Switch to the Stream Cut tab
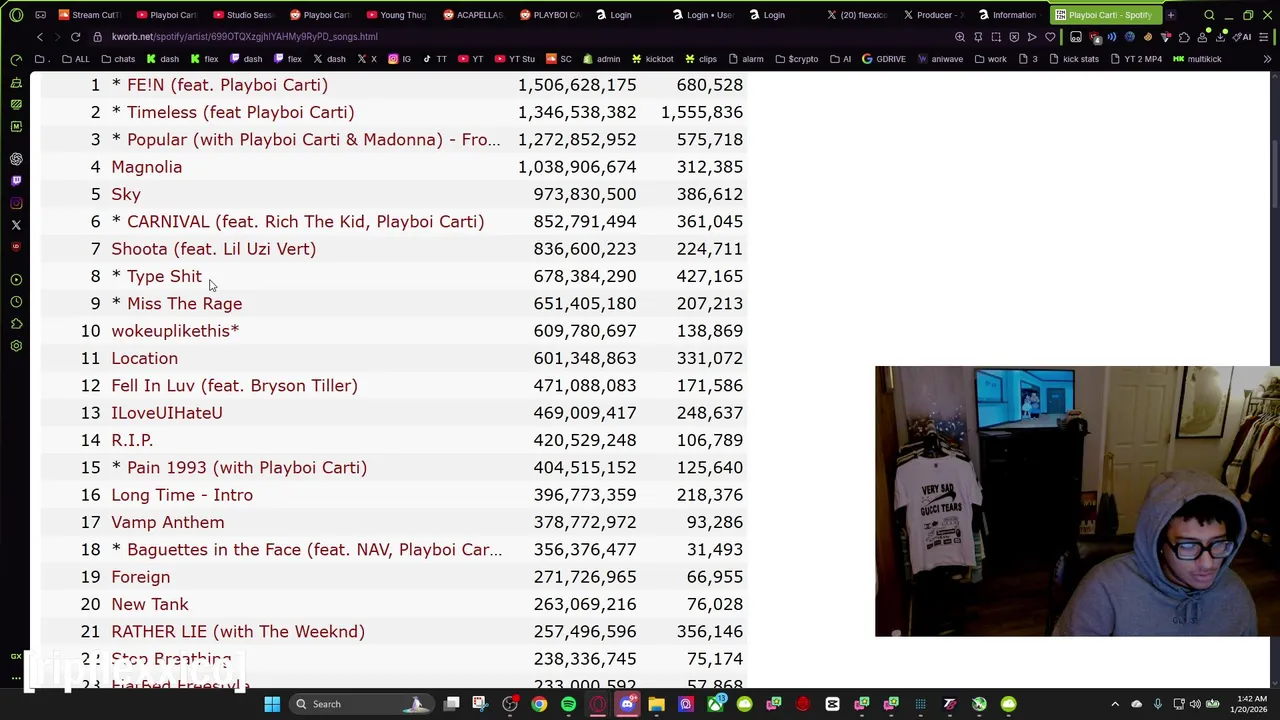Screen dimensions: 1280x720 click(x=90, y=15)
